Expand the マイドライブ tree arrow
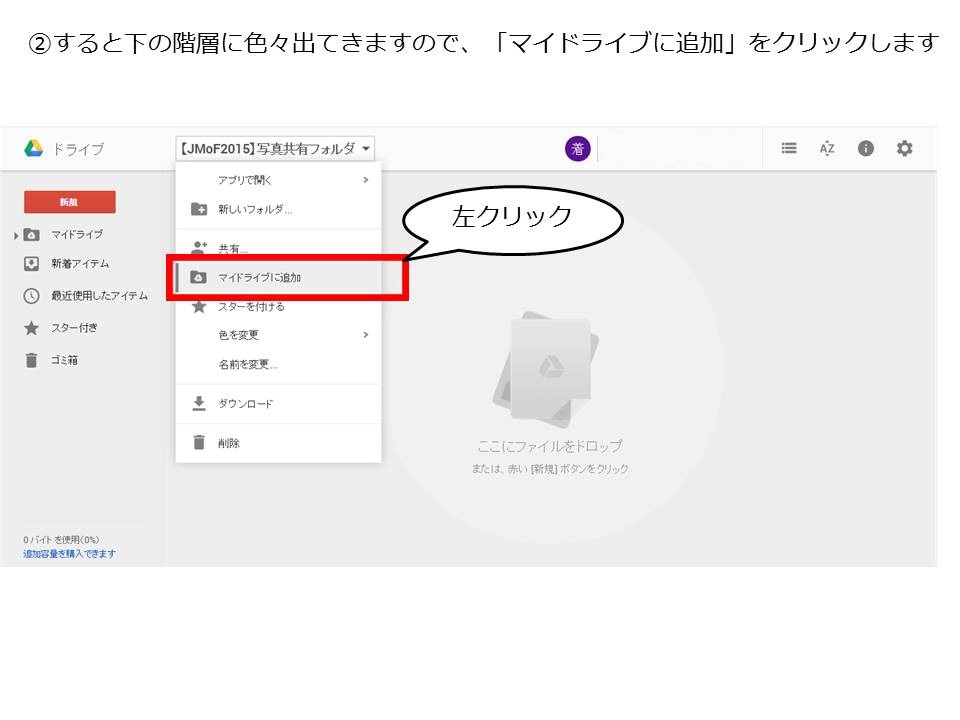The image size is (960, 720). click(x=16, y=235)
